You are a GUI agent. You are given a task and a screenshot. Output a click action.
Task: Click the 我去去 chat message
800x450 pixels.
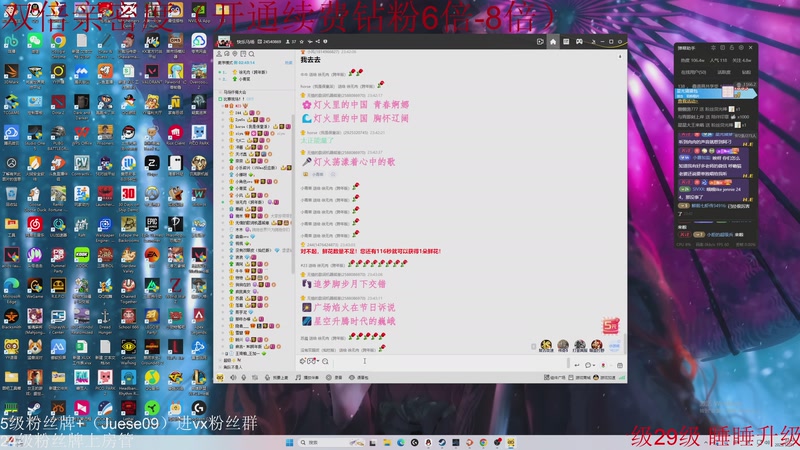310,60
